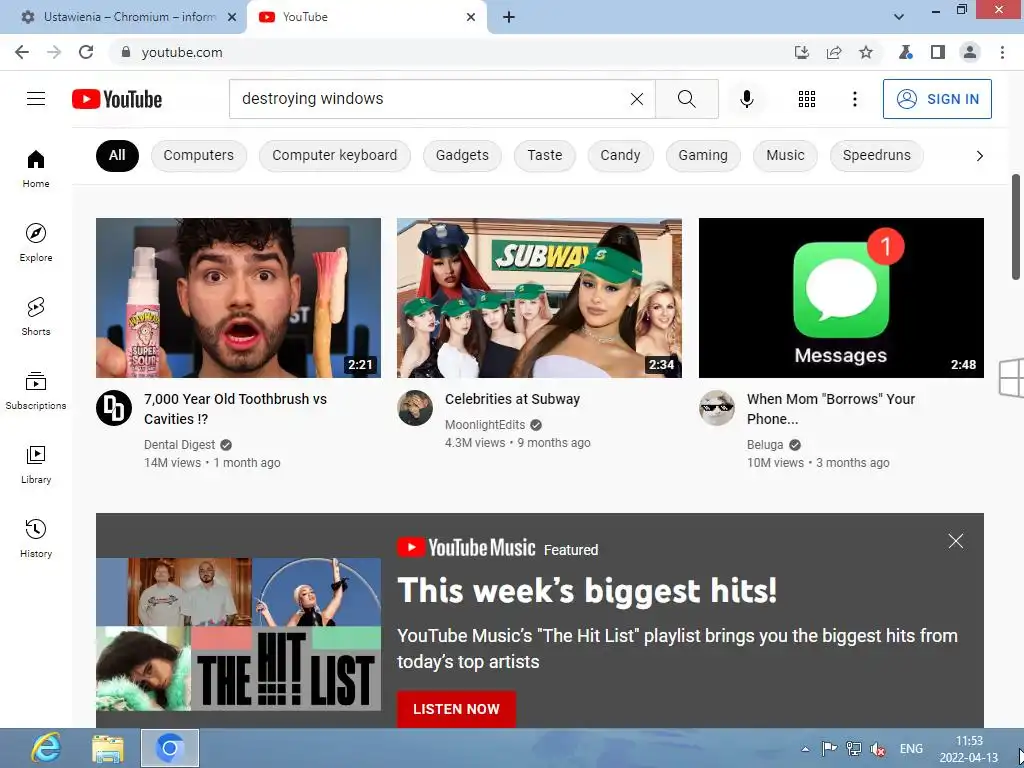Open Explore in the sidebar
1024x768 pixels.
(36, 242)
